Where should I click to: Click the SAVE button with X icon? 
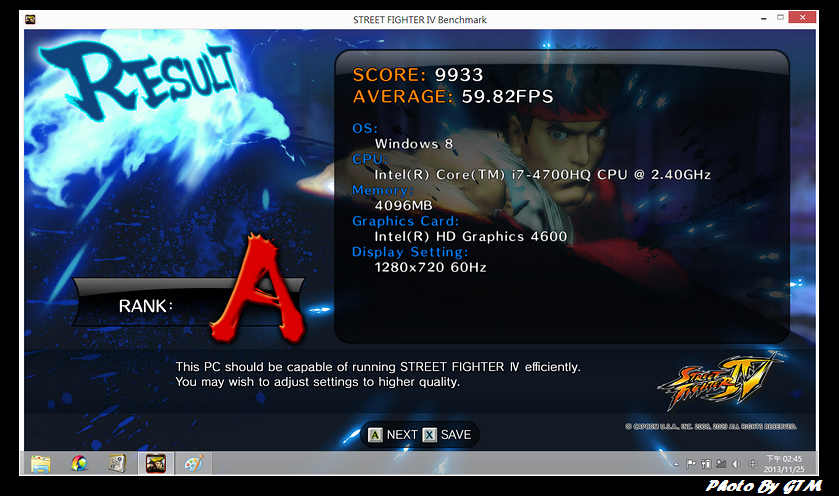click(x=447, y=434)
